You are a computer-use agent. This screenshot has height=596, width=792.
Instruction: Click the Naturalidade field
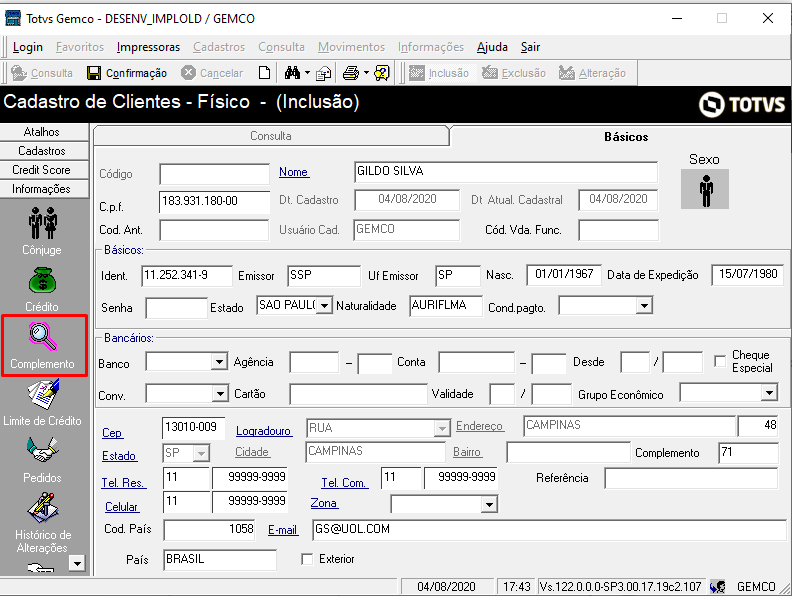tap(446, 306)
